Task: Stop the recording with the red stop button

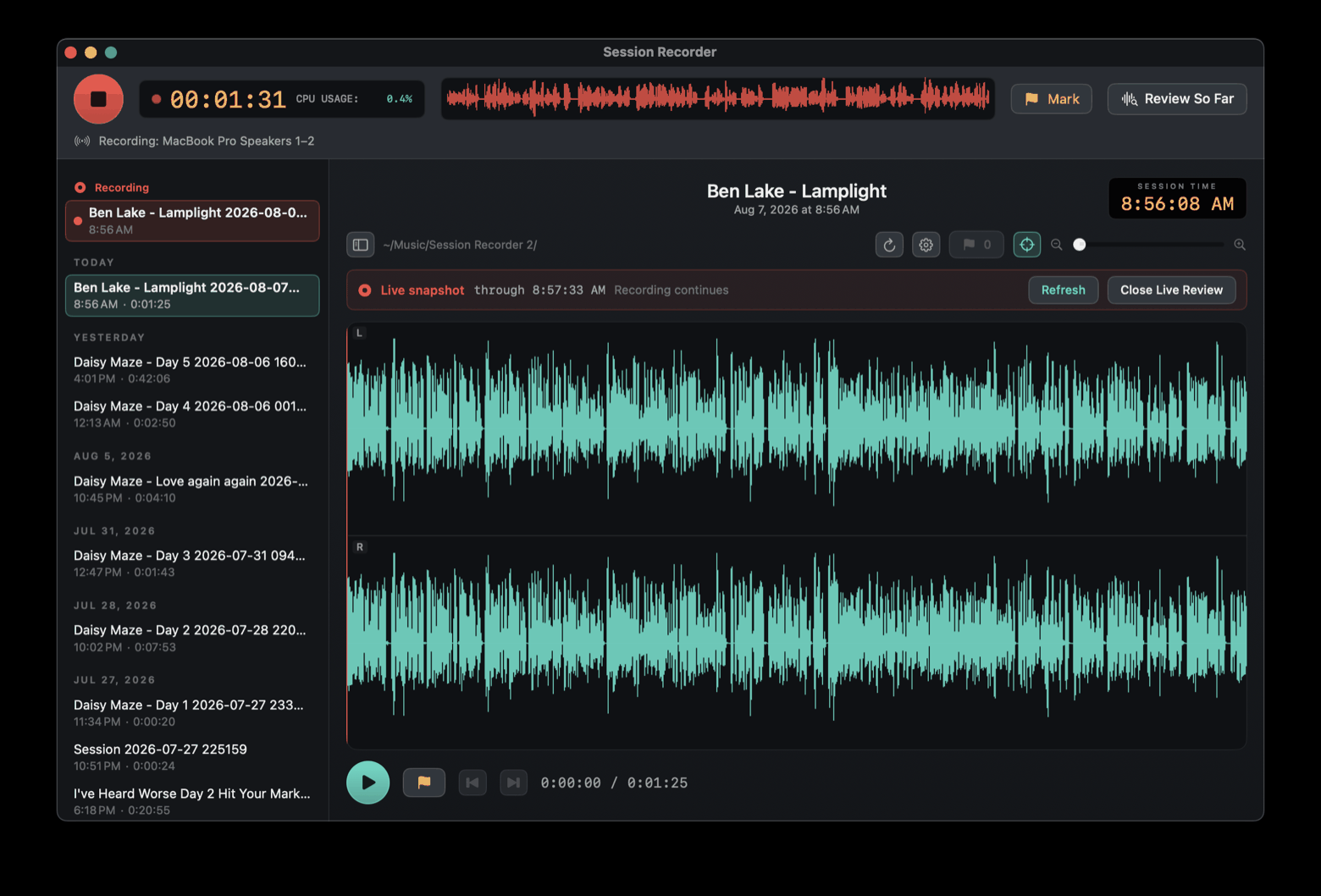Action: (98, 99)
